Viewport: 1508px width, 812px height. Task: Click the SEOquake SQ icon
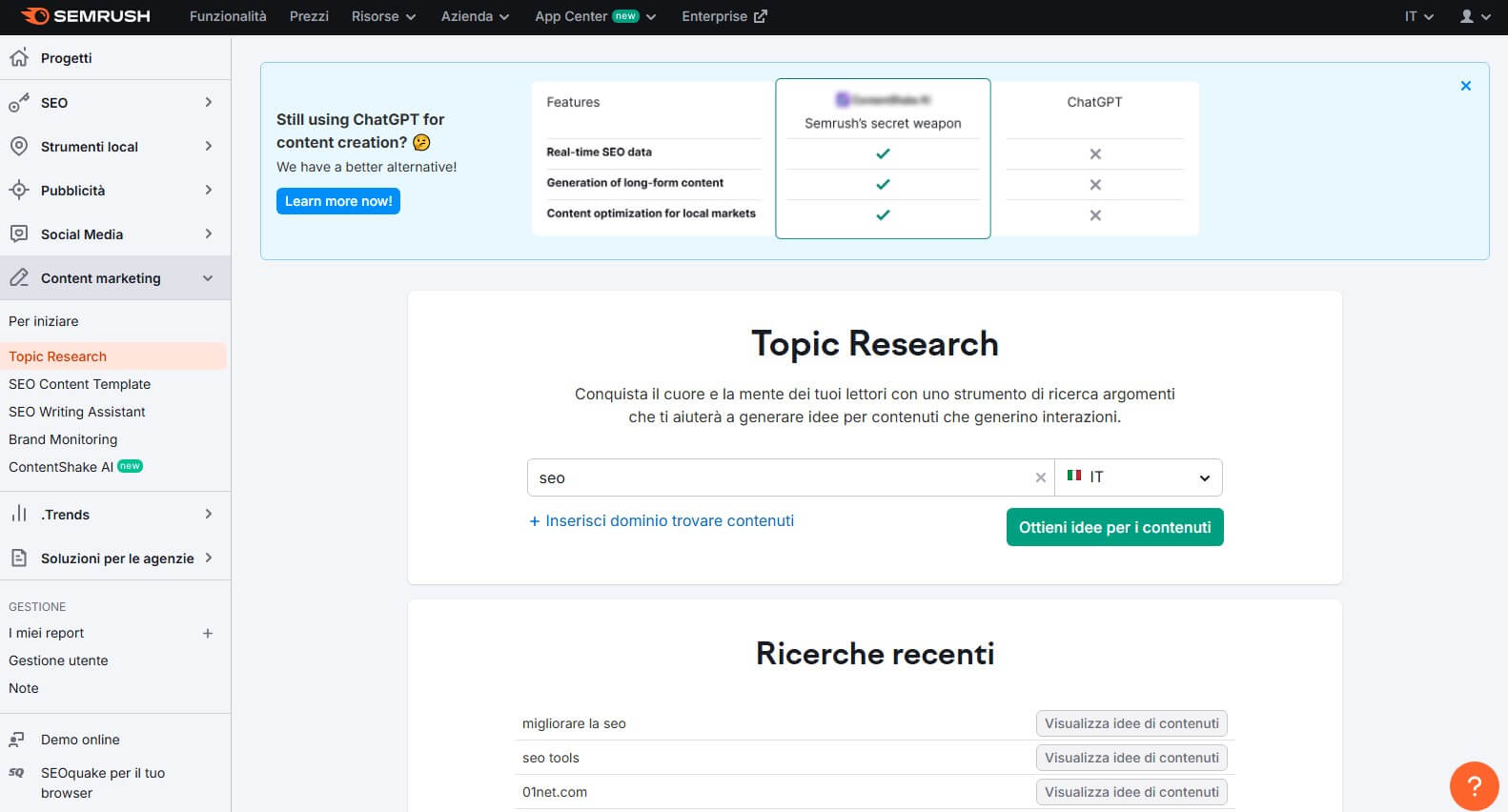(16, 773)
